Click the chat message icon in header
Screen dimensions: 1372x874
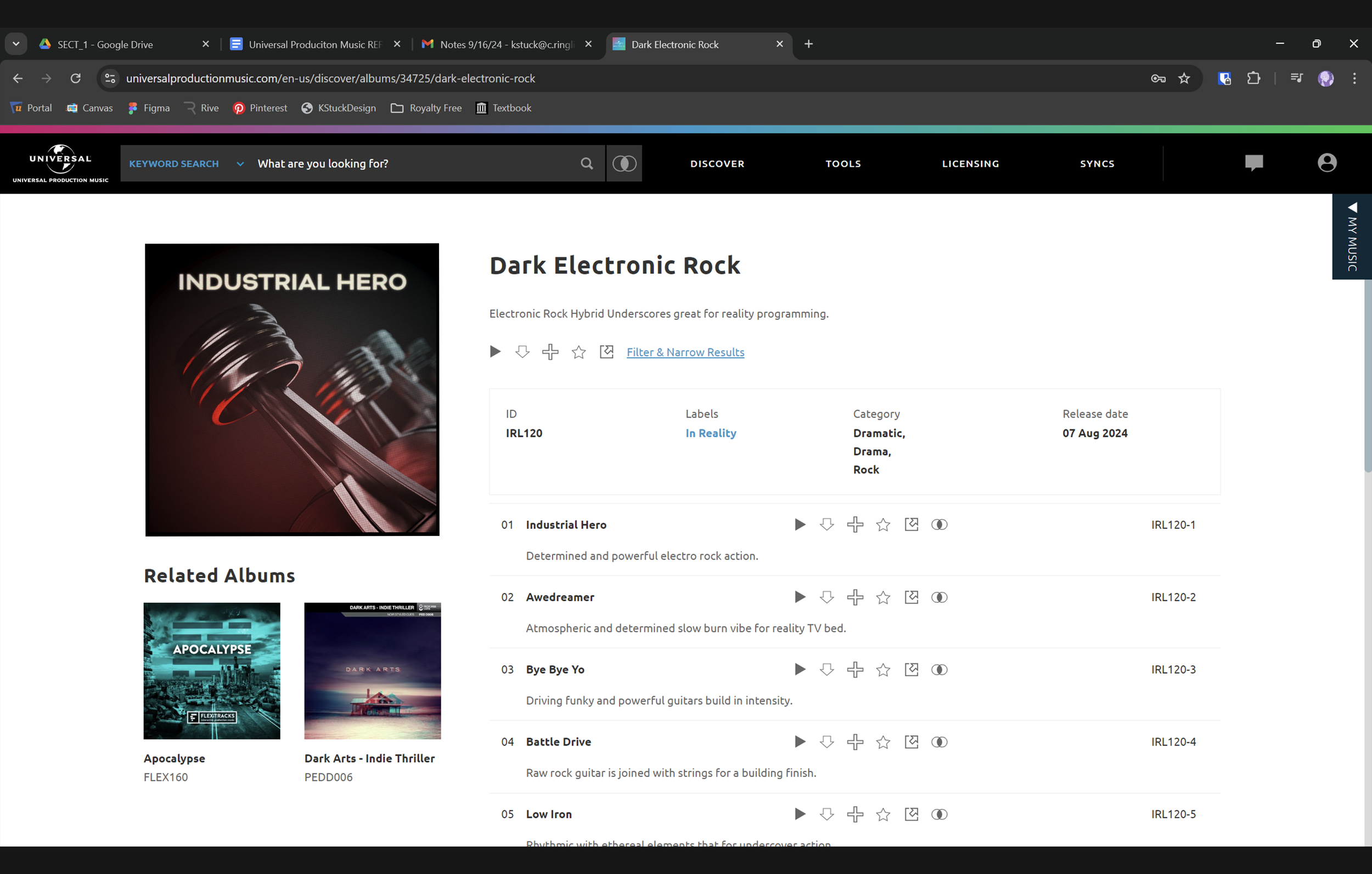coord(1253,163)
